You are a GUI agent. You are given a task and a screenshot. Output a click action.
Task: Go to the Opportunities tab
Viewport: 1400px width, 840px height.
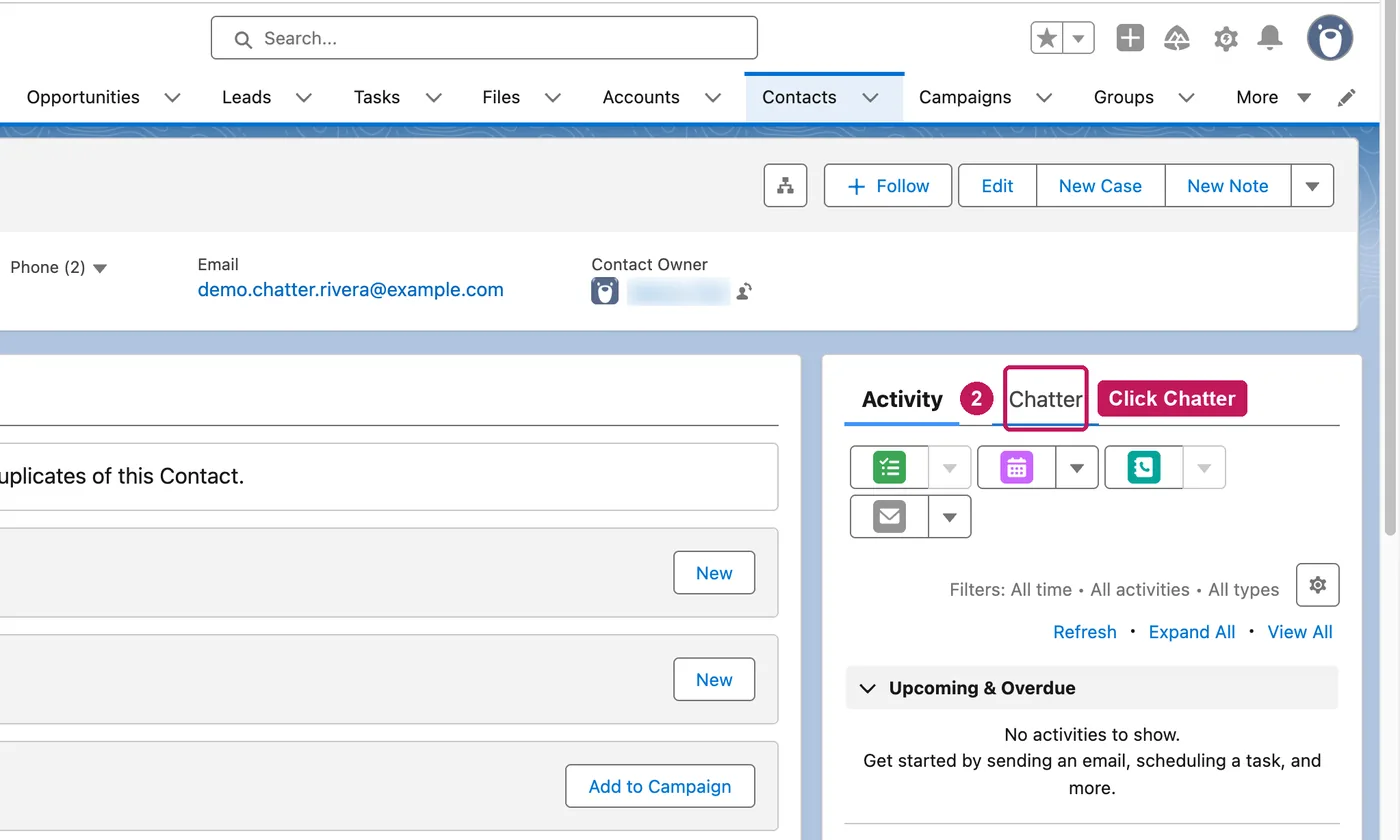tap(83, 97)
